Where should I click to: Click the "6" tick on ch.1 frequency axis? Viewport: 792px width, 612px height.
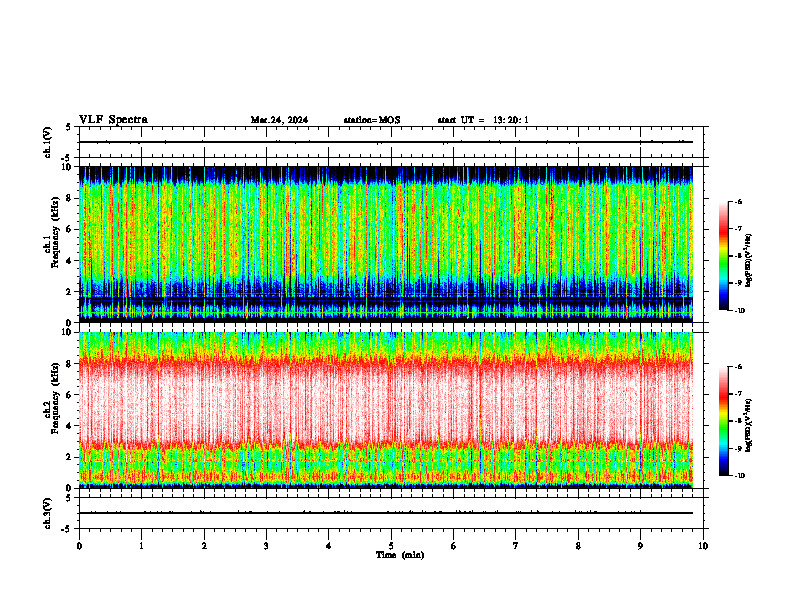pos(71,230)
